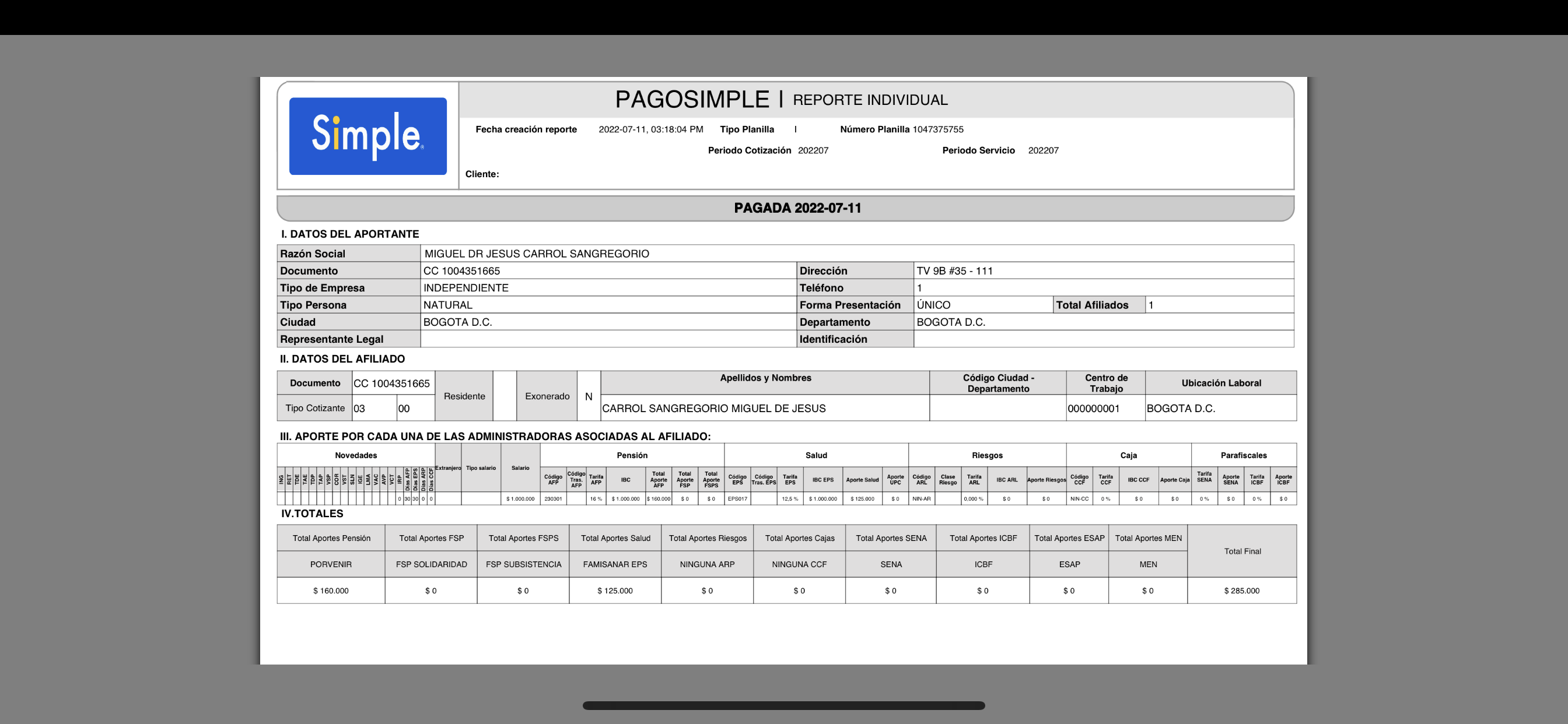Click the Dirección value TV 9B #35 - 111
Viewport: 1568px width, 724px height.
pyautogui.click(x=954, y=270)
